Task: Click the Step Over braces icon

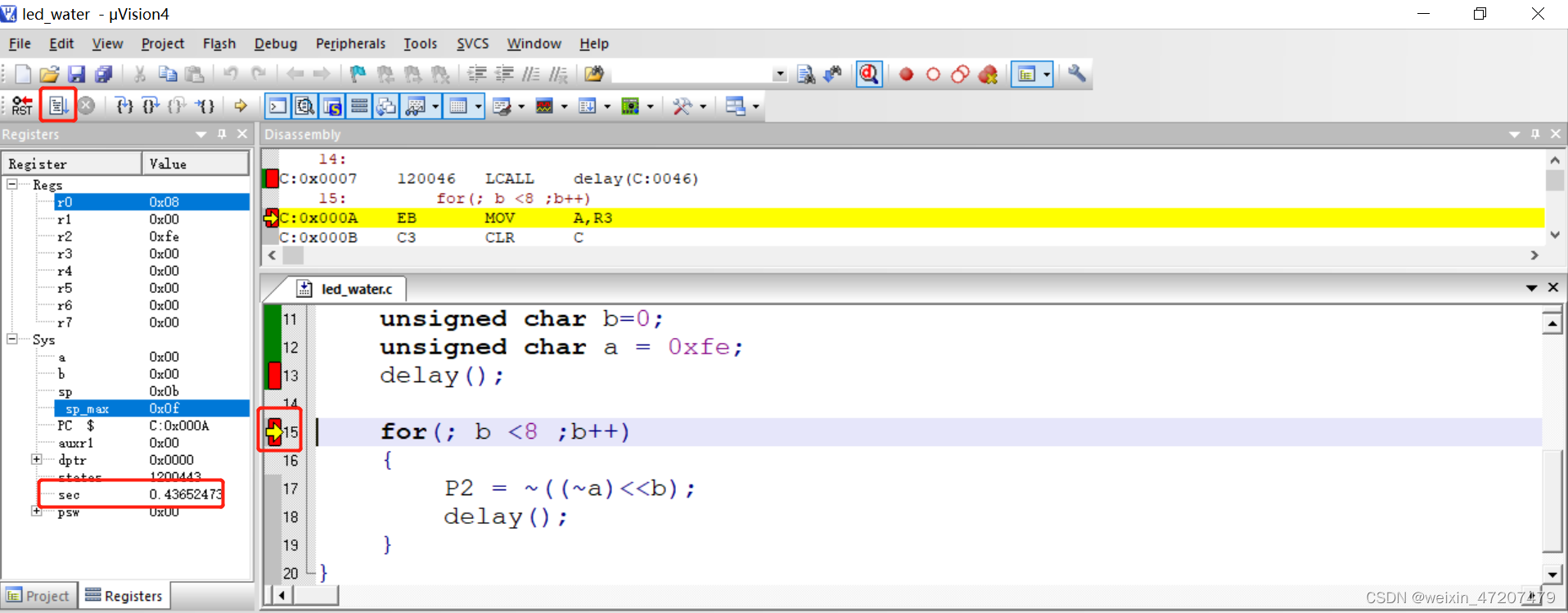Action: (151, 106)
